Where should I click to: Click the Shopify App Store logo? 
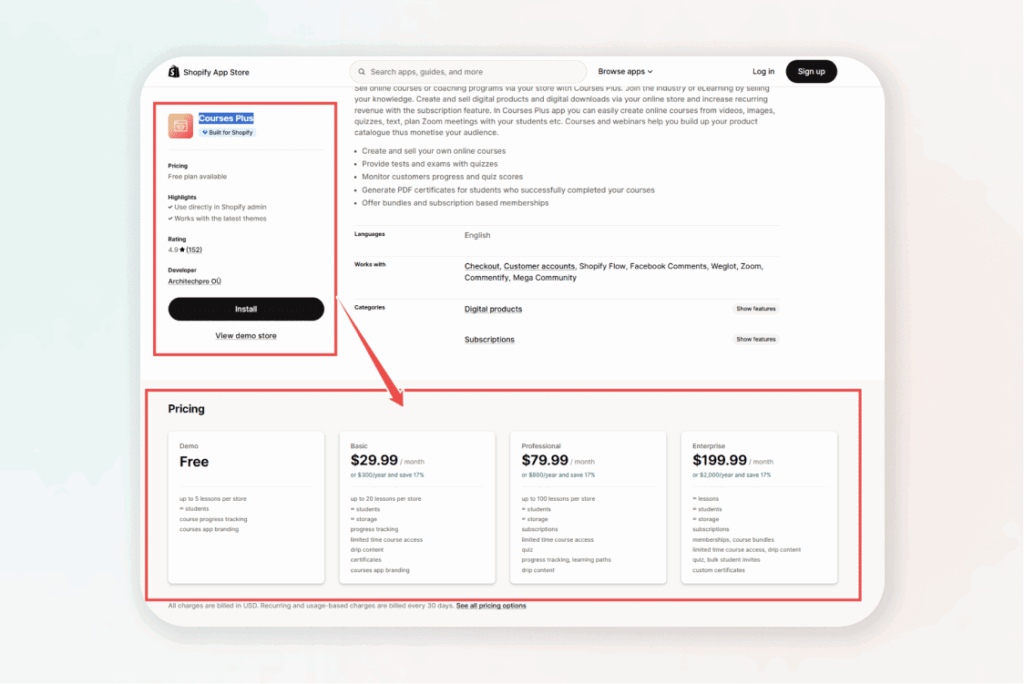point(211,71)
